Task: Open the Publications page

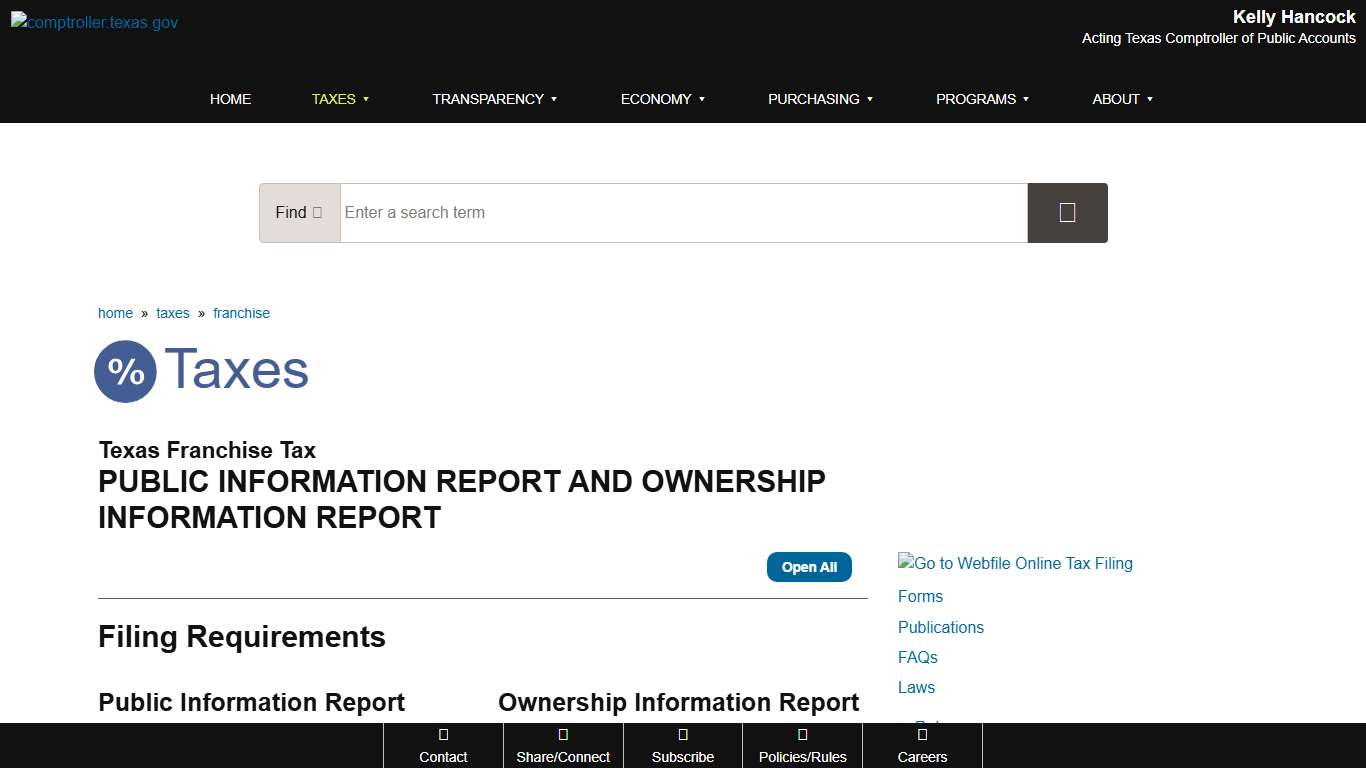Action: tap(940, 627)
